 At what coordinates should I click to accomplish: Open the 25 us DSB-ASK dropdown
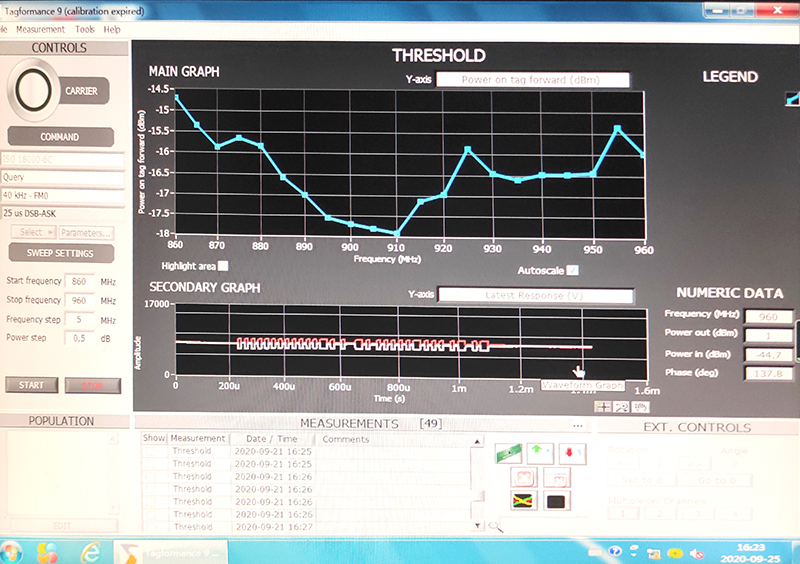63,213
